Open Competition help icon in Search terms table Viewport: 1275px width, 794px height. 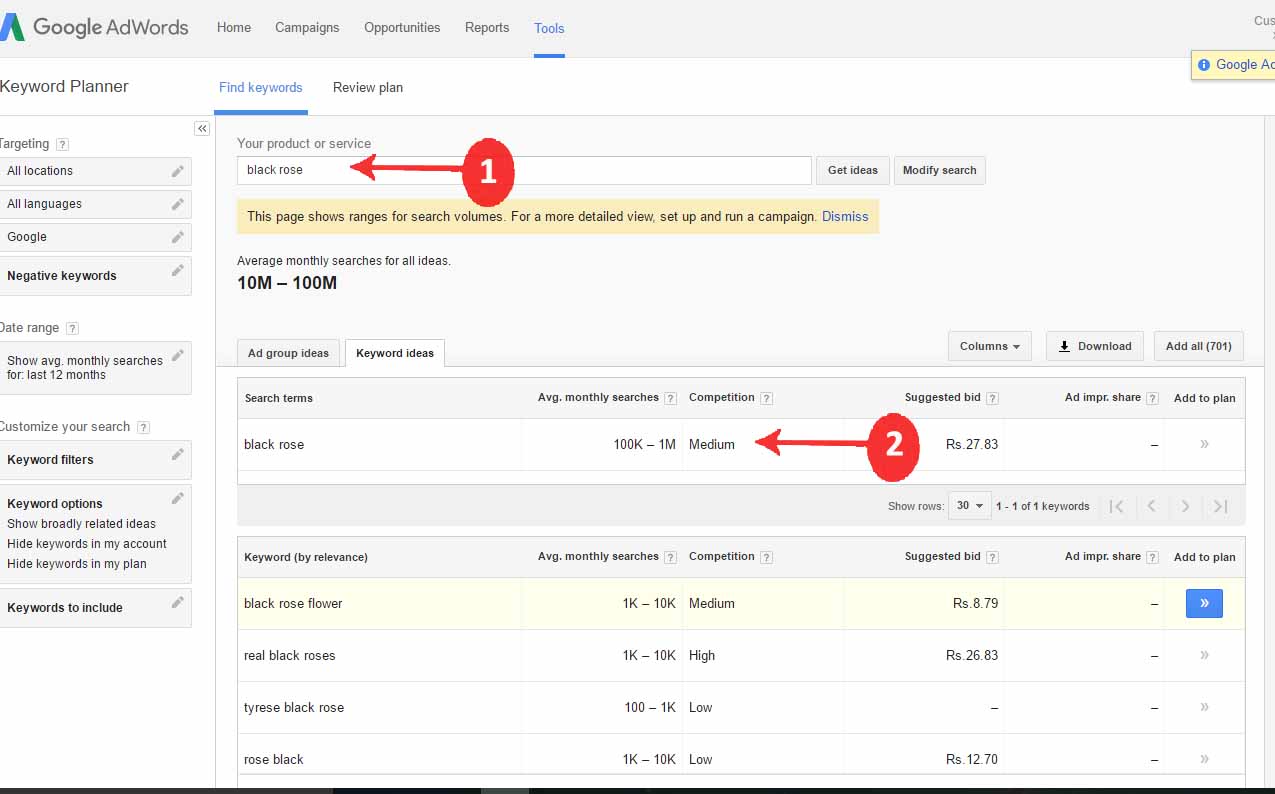coord(766,398)
